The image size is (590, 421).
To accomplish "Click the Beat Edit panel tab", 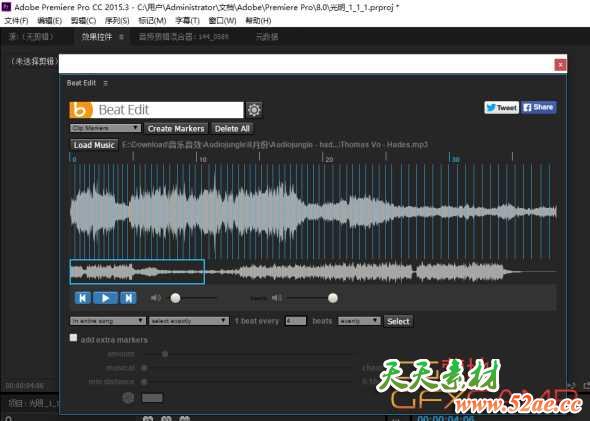I will pos(81,83).
